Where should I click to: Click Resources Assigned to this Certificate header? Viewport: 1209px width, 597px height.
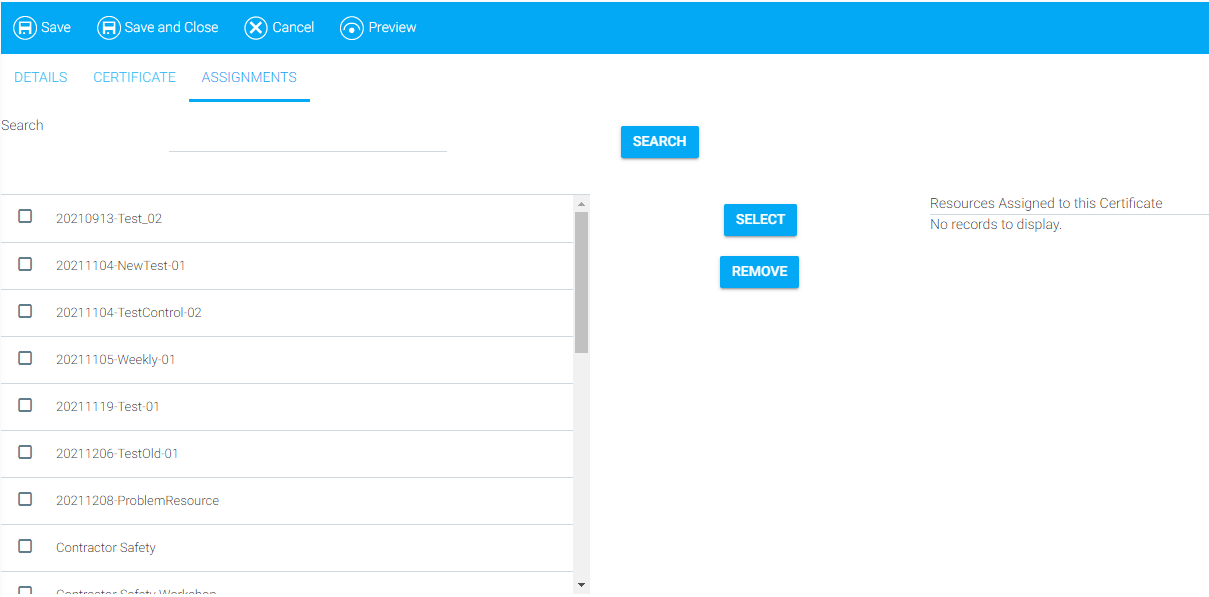(x=1046, y=203)
